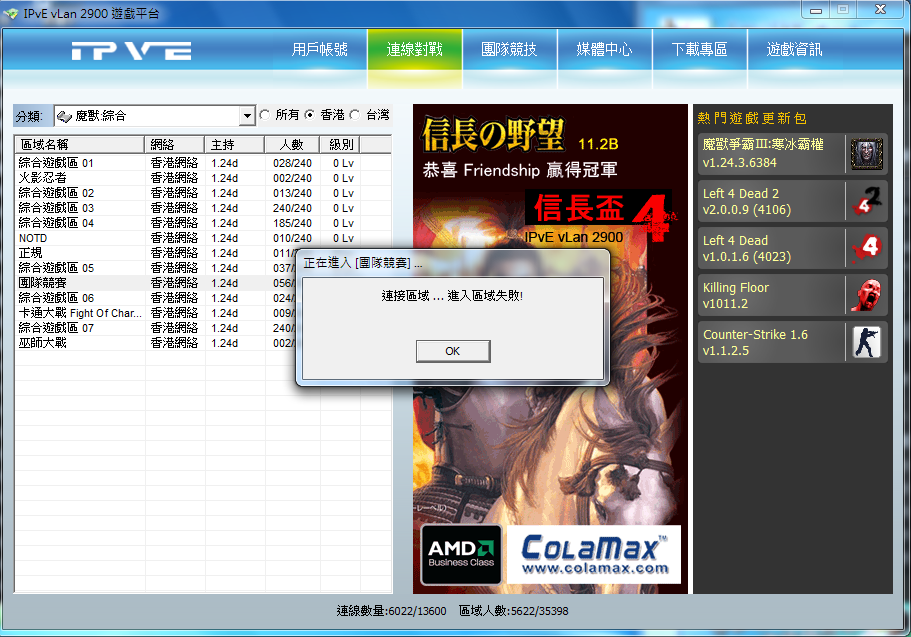Image resolution: width=911 pixels, height=637 pixels.
Task: Select the 正規 row
Action: coord(156,253)
